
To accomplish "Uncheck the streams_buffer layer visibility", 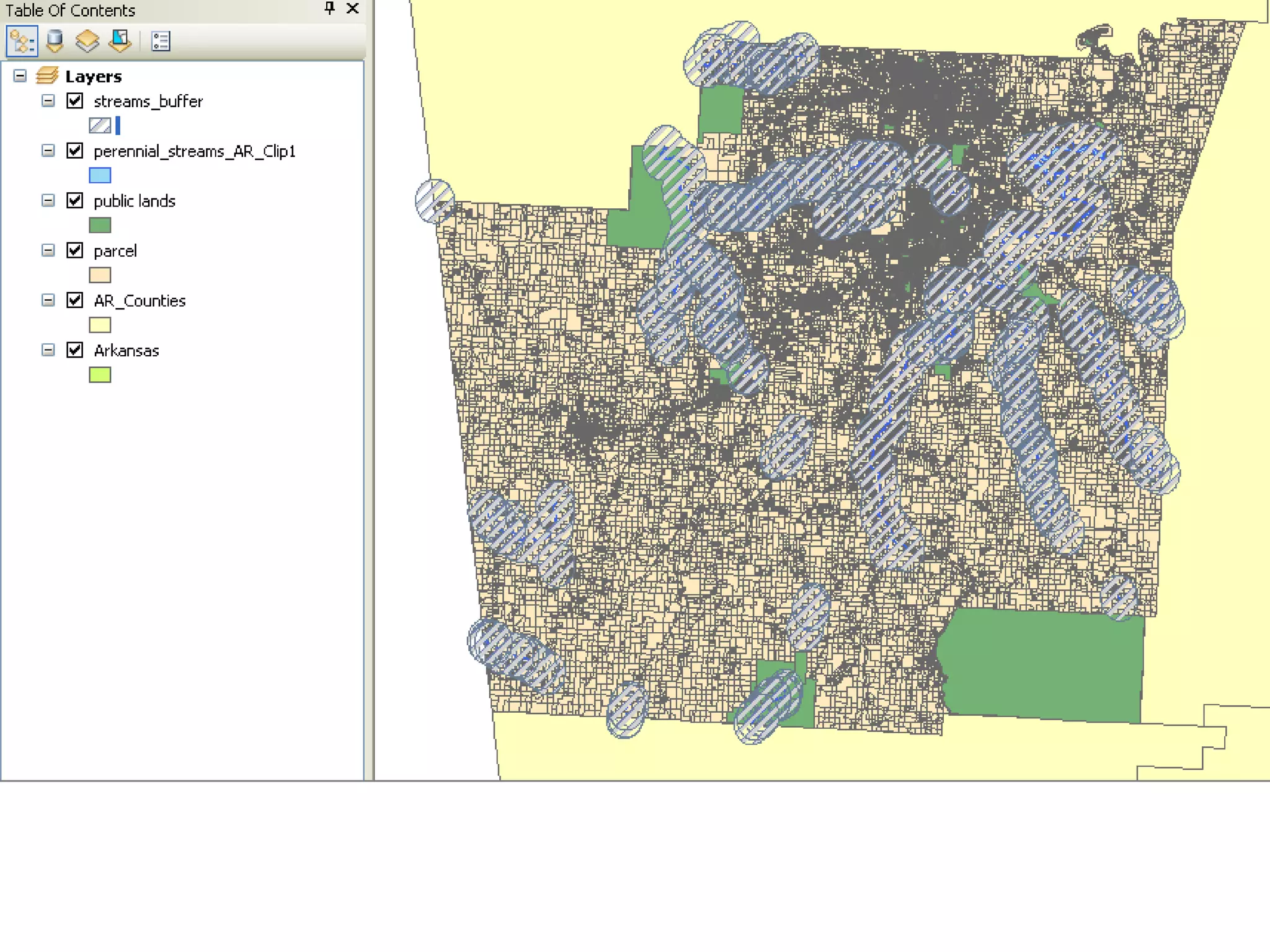I will pos(75,101).
